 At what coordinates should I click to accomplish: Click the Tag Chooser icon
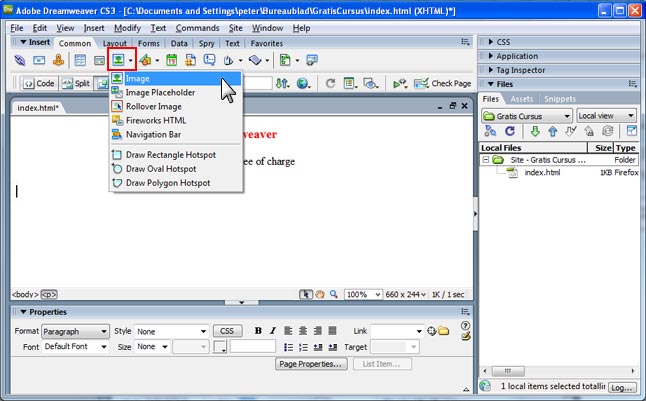tap(312, 60)
